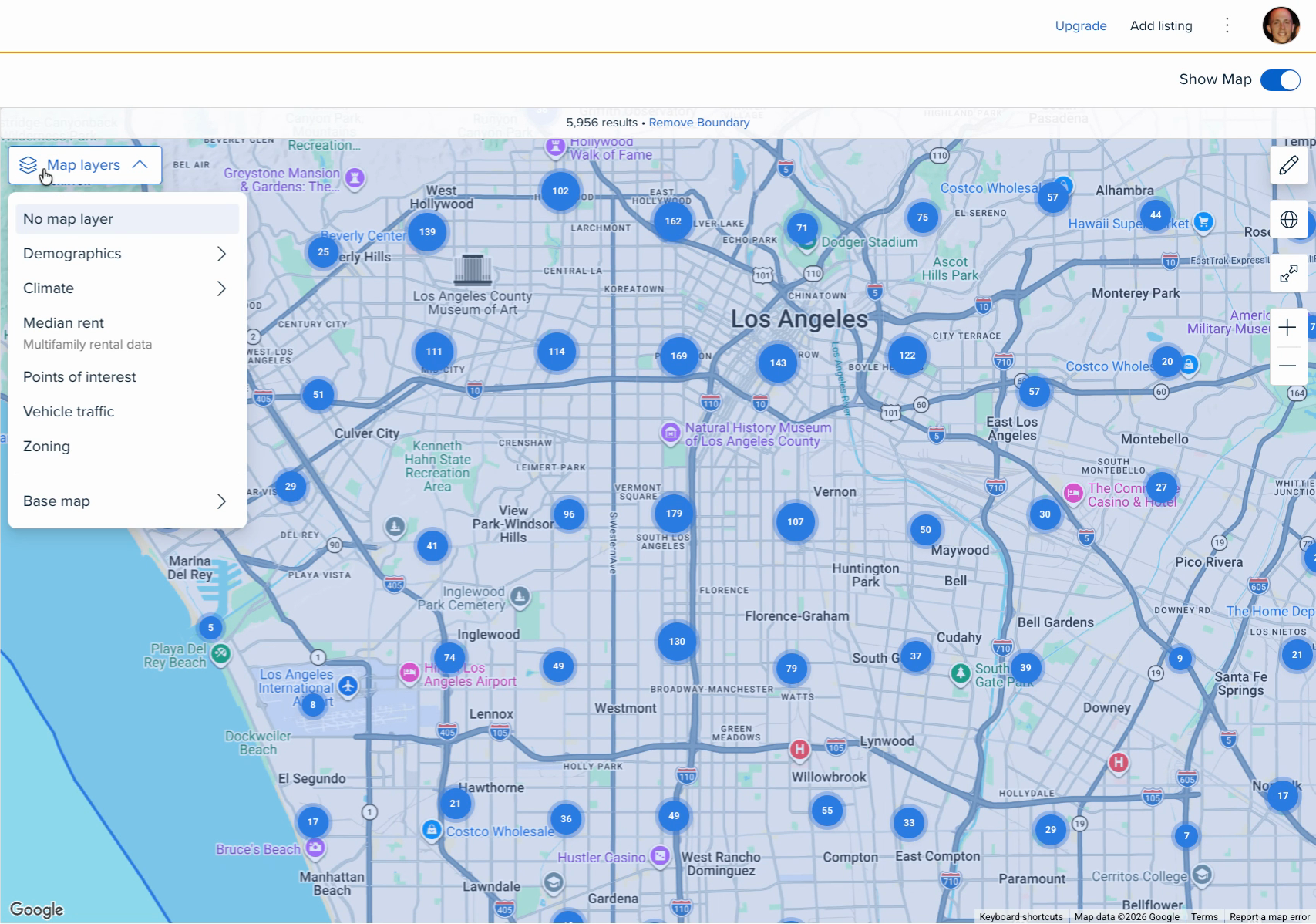Click the "5,956 results" count text
This screenshot has width=1316, height=924.
coord(602,123)
